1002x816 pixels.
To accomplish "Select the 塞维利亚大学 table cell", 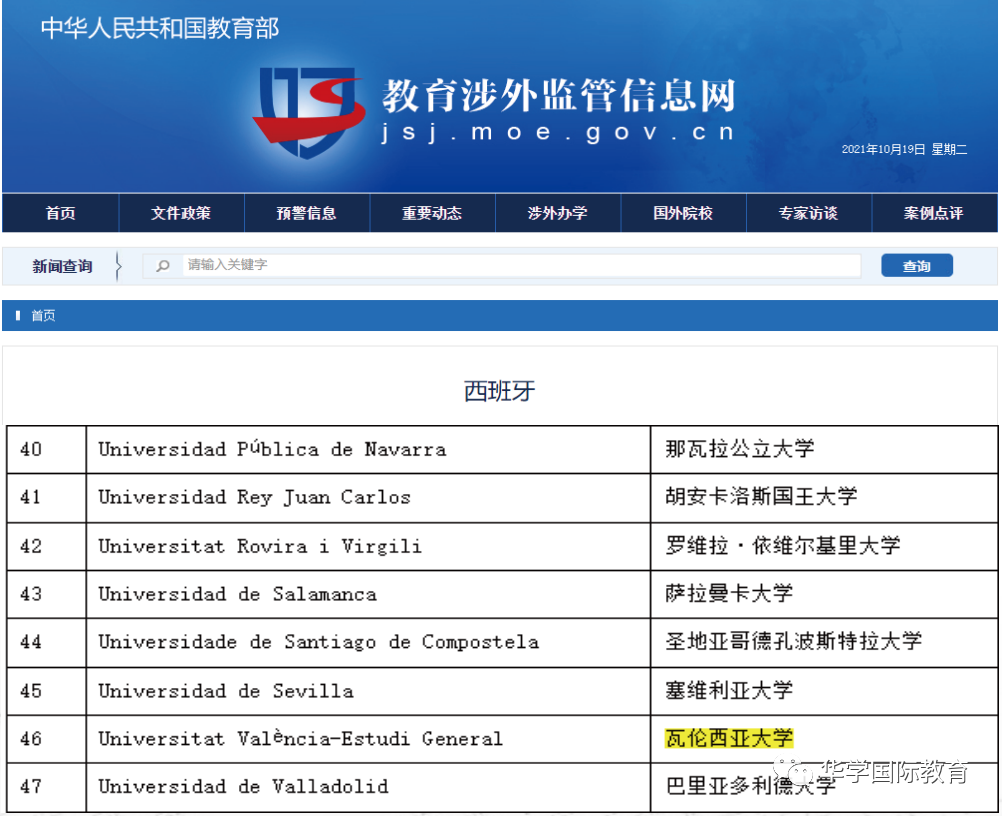I will pyautogui.click(x=729, y=690).
